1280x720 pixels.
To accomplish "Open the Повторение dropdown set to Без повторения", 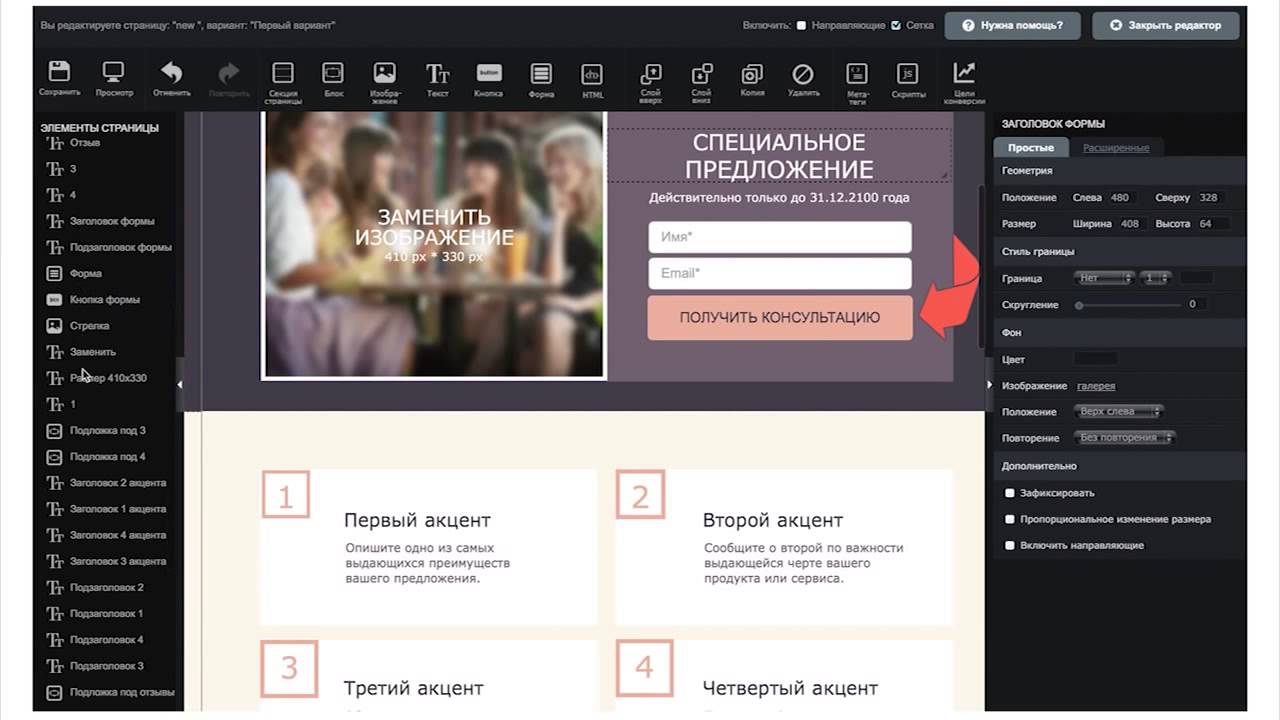I will tap(1125, 437).
